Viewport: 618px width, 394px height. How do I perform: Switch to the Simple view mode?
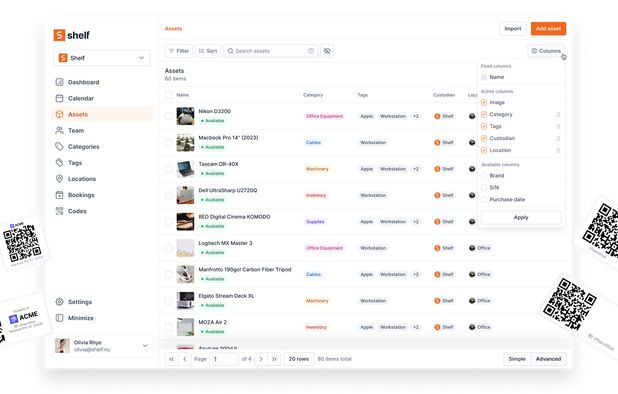coord(517,359)
